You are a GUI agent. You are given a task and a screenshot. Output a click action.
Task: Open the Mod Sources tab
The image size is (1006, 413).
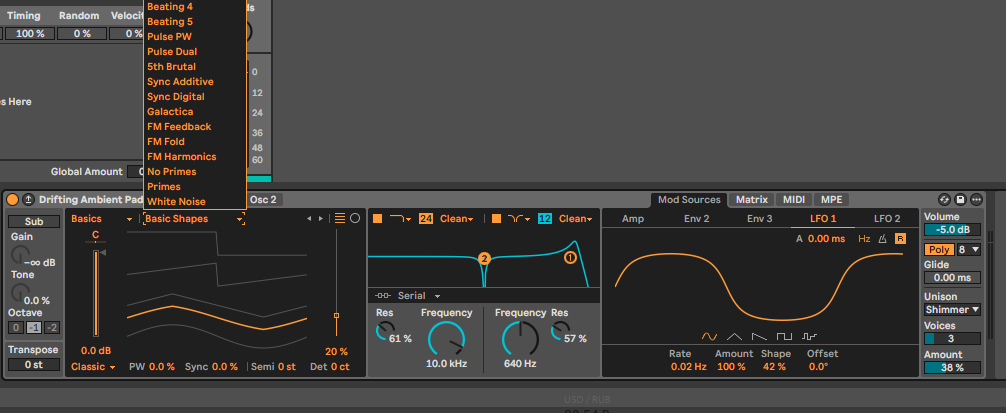coord(689,199)
